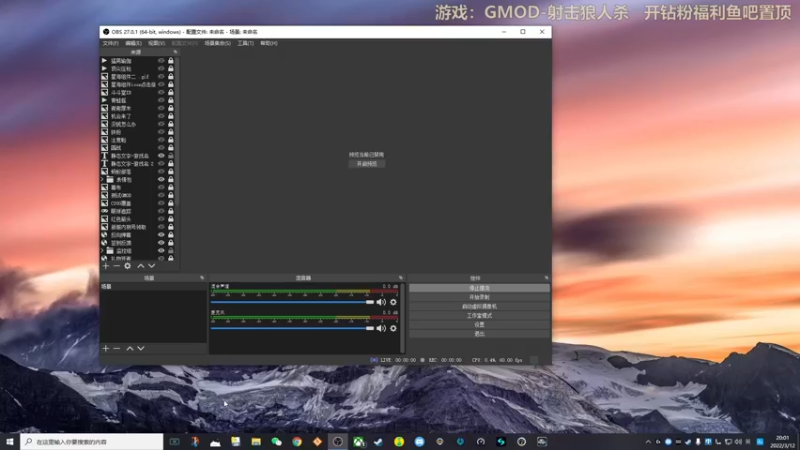Open the 编辑(E) menu

pos(133,43)
